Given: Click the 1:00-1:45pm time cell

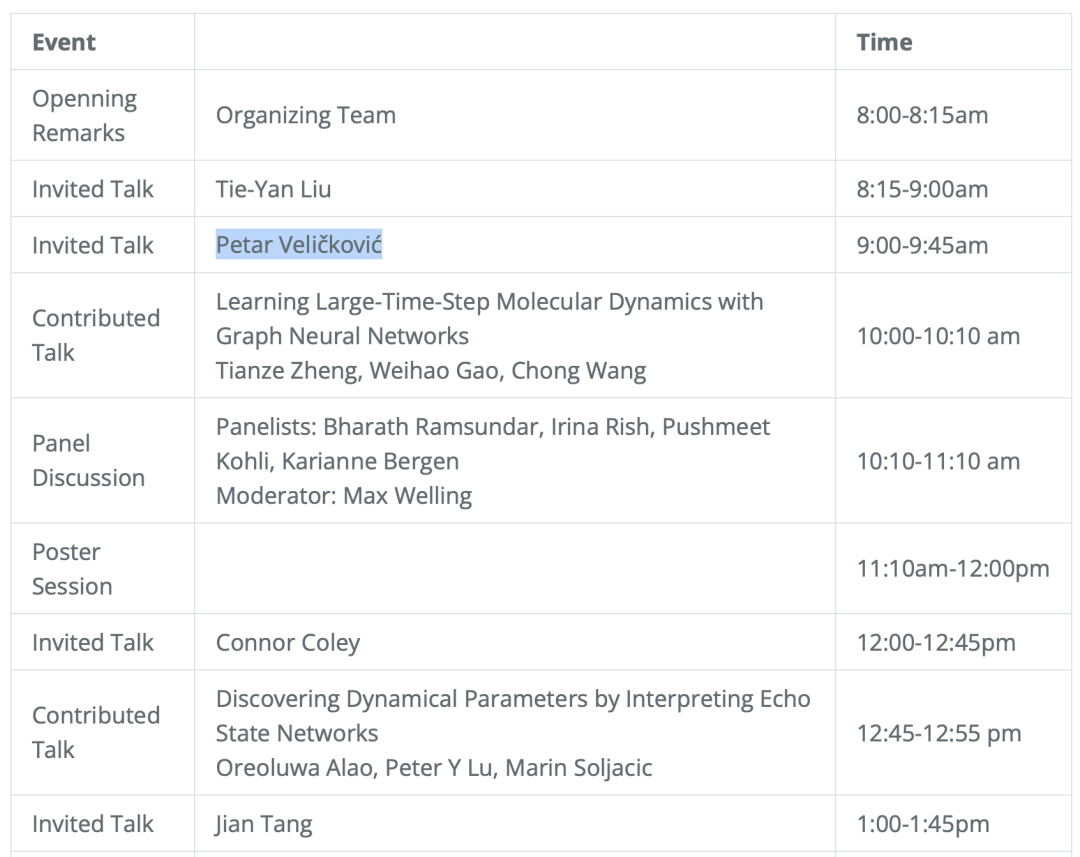Looking at the screenshot, I should click(x=922, y=825).
